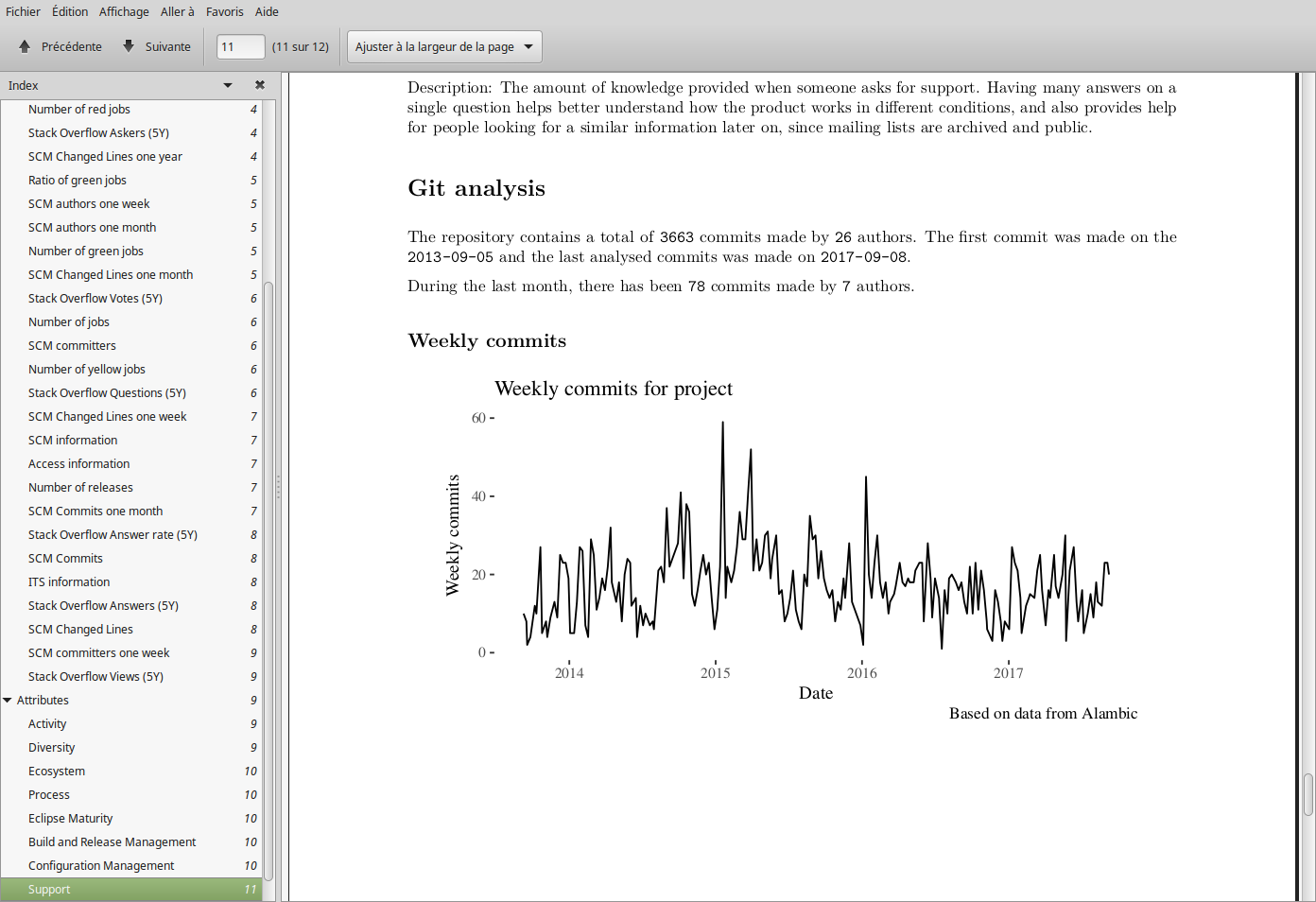Screen dimensions: 1316x902
Task: Open the Fichier menu
Action: click(23, 11)
